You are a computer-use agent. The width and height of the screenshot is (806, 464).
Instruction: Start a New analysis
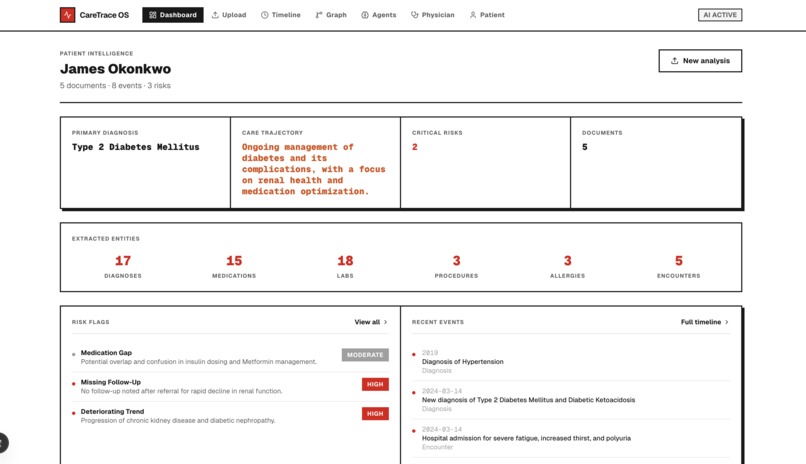[700, 61]
